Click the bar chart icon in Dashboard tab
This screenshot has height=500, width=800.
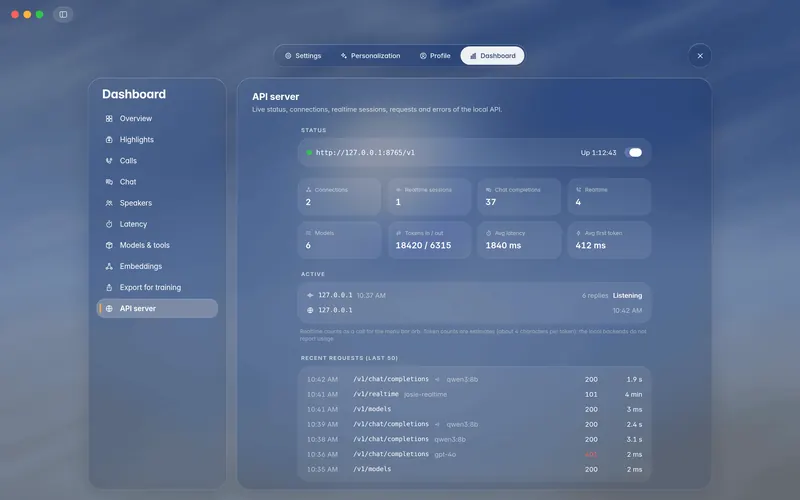[473, 56]
